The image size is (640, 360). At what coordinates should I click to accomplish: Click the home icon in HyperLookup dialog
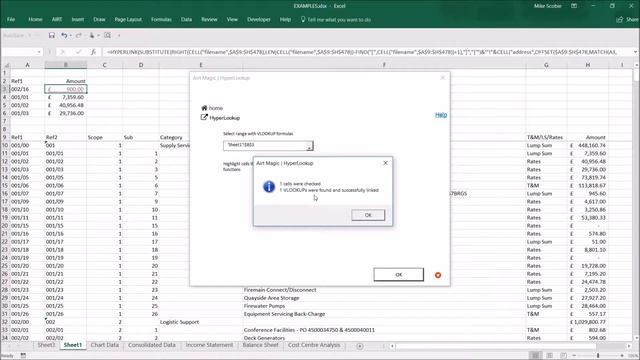click(204, 108)
